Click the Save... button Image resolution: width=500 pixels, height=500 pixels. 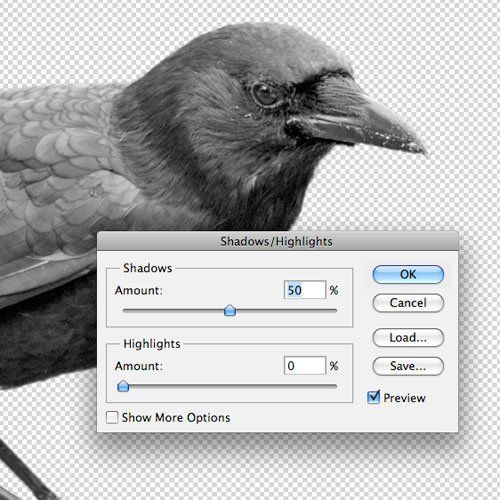coord(408,366)
